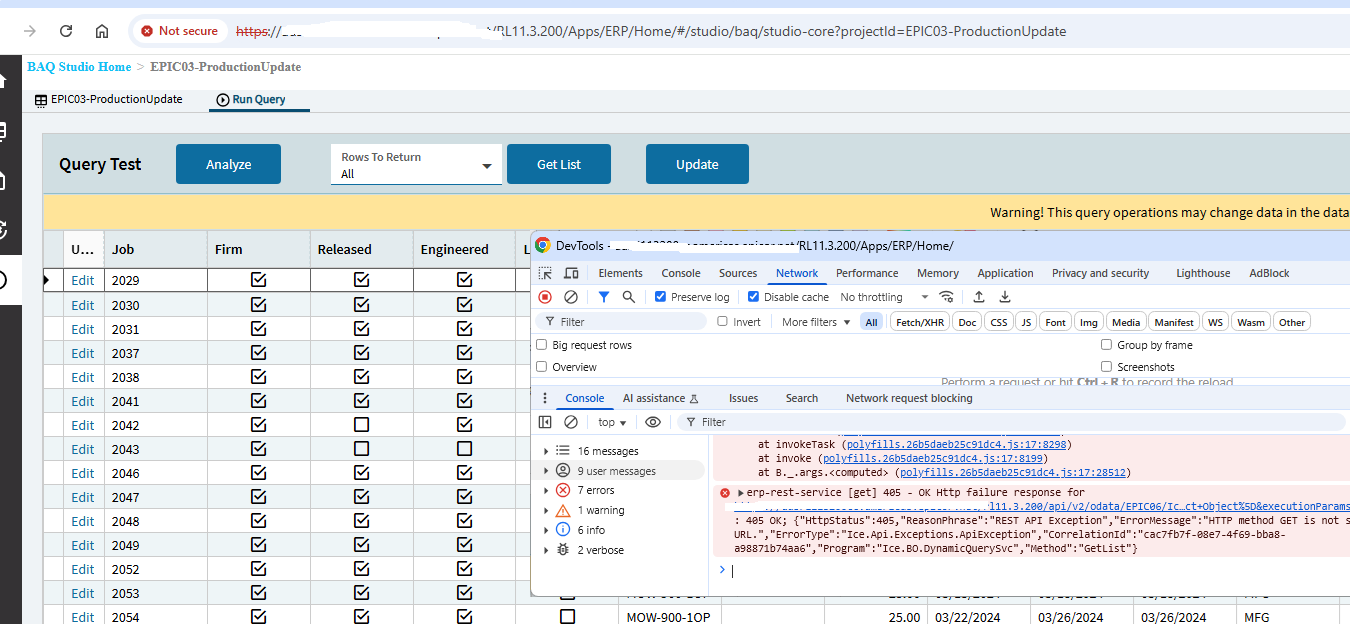
Task: Open the Rows To Return dropdown
Action: point(416,165)
